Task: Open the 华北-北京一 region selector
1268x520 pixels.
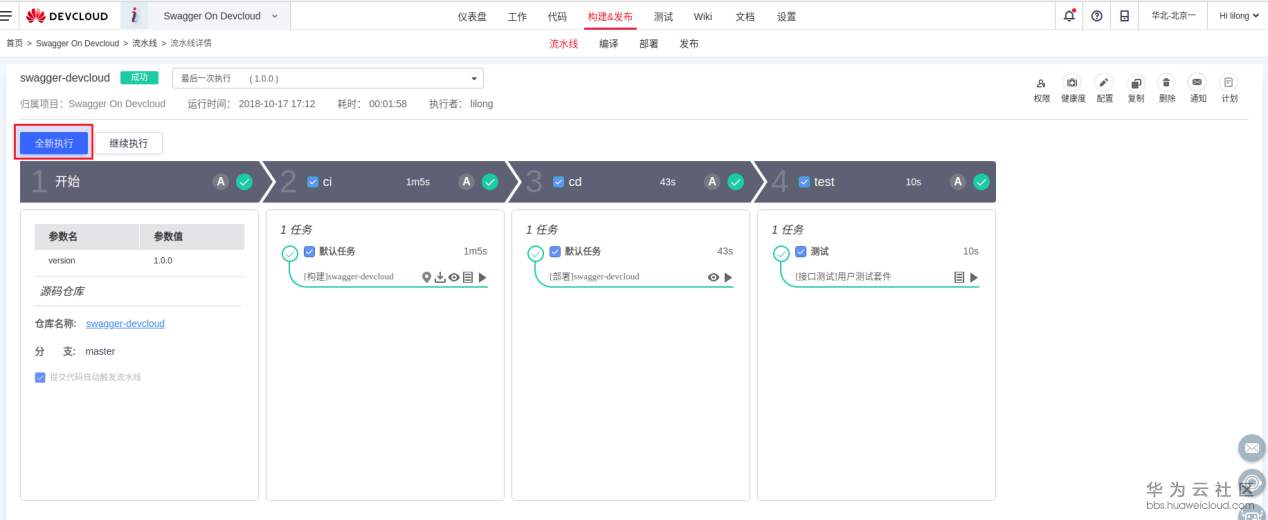Action: point(1173,16)
